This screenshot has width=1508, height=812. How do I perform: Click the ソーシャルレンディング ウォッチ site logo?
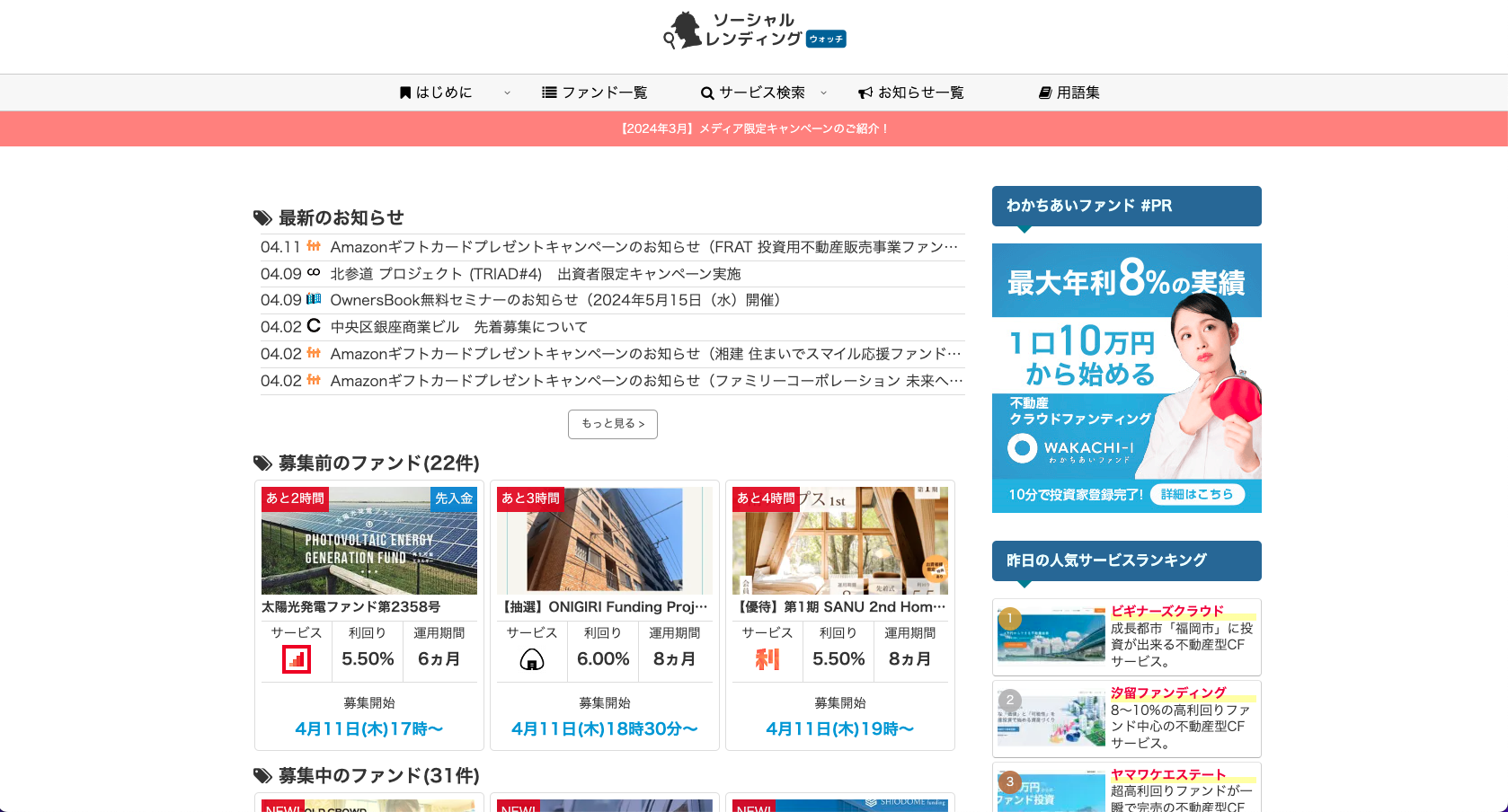pos(754,30)
